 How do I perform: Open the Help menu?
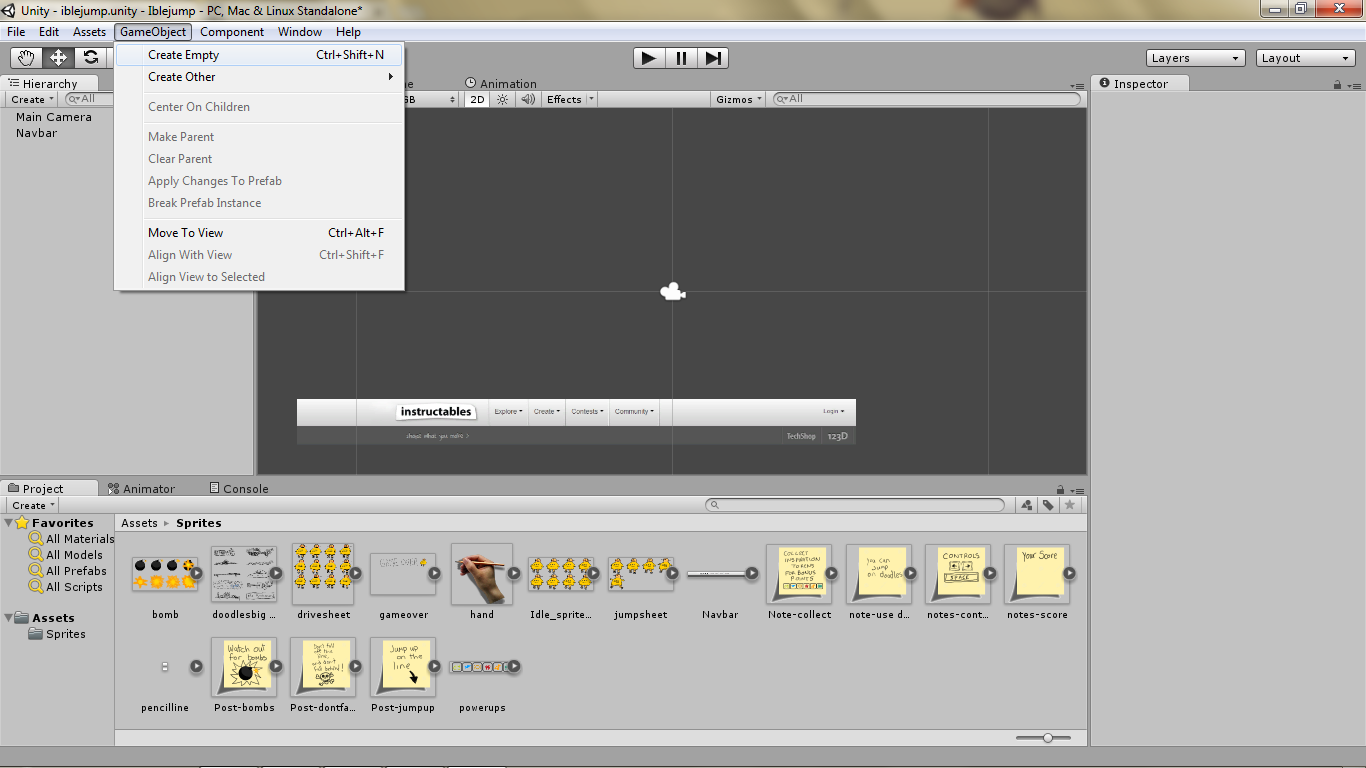click(348, 32)
